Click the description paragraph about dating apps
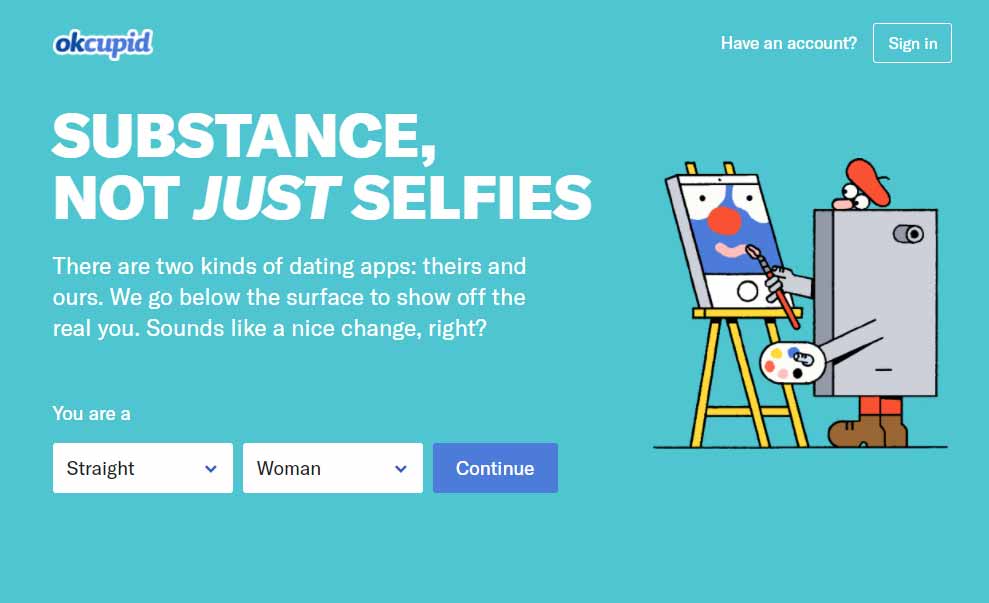This screenshot has width=989, height=603. (x=289, y=297)
